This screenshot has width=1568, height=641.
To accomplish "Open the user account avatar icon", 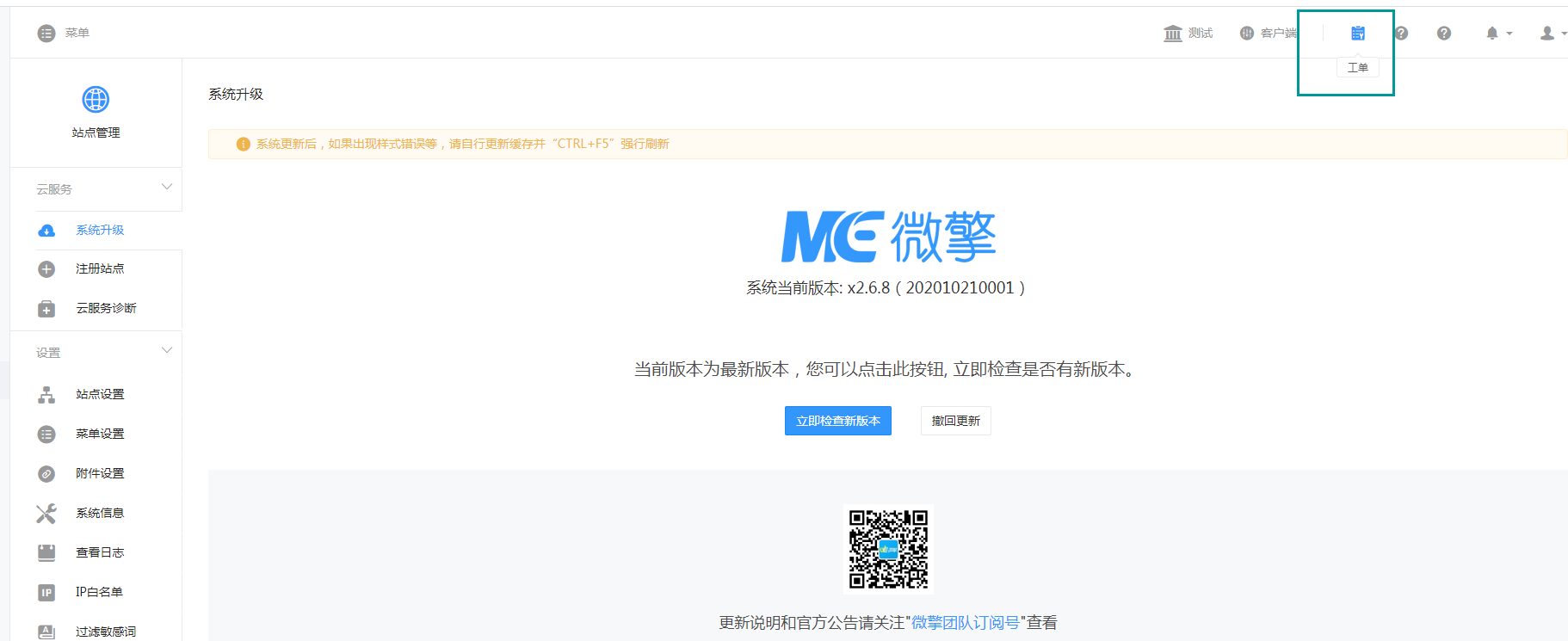I will point(1547,33).
